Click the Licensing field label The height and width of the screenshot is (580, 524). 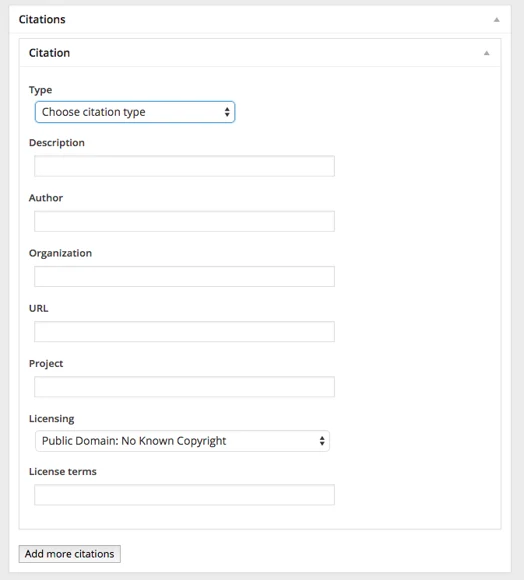click(x=51, y=419)
